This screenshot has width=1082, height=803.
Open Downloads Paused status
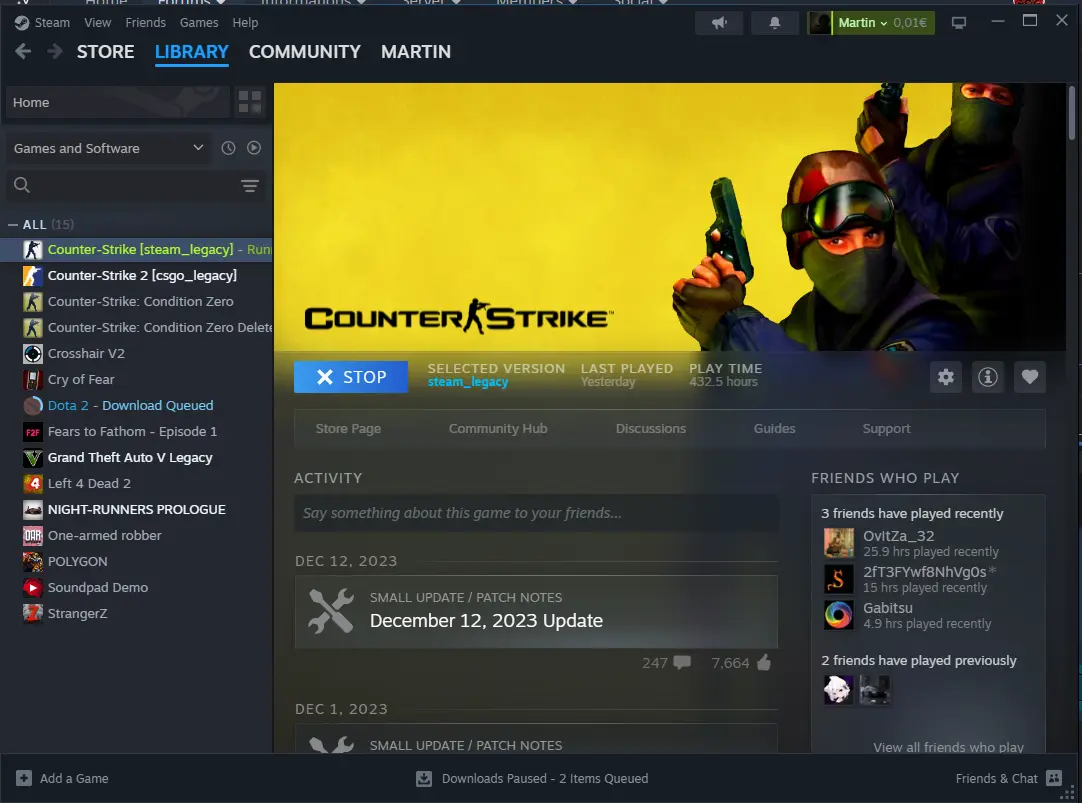tap(532, 778)
